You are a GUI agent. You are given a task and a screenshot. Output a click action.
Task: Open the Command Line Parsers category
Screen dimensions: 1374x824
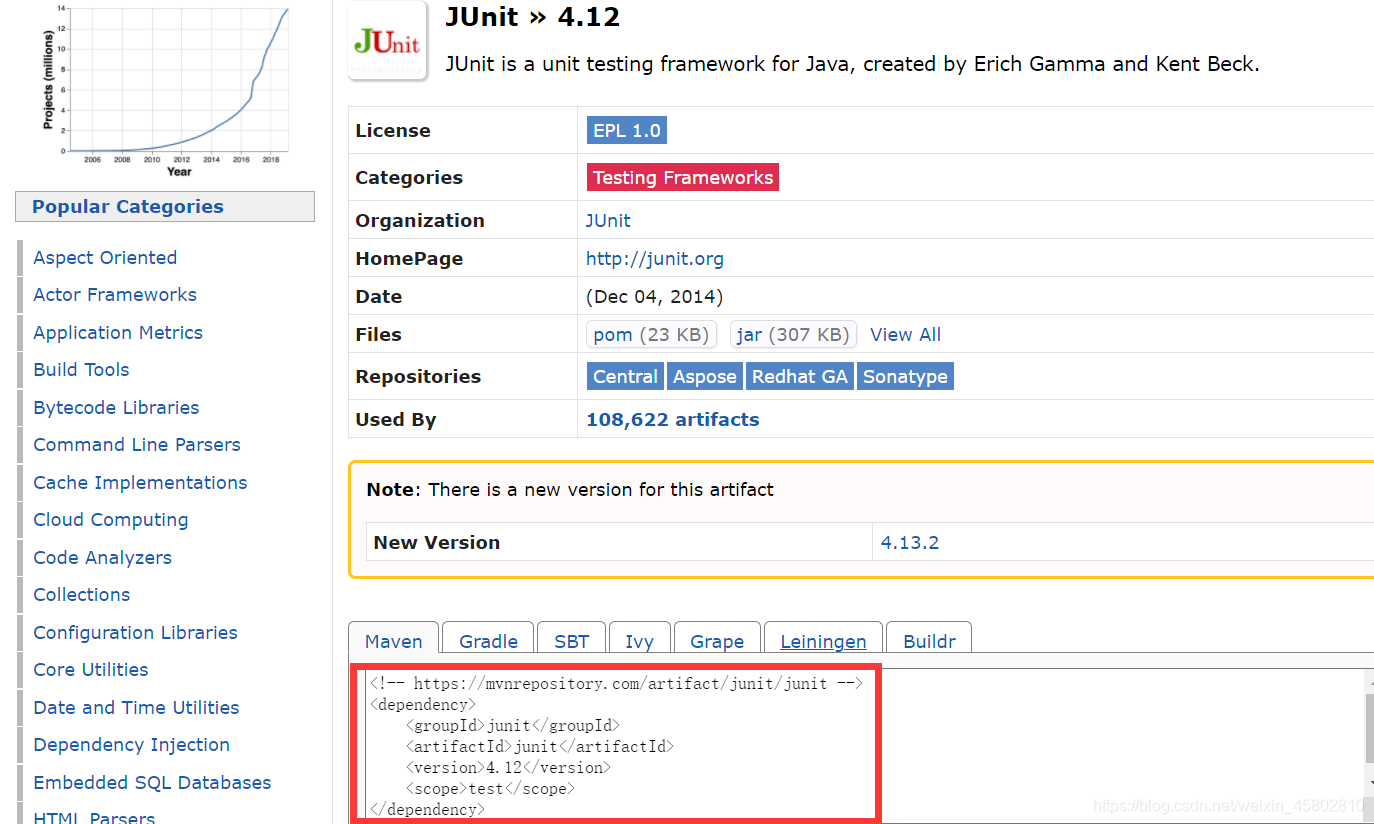(x=137, y=445)
